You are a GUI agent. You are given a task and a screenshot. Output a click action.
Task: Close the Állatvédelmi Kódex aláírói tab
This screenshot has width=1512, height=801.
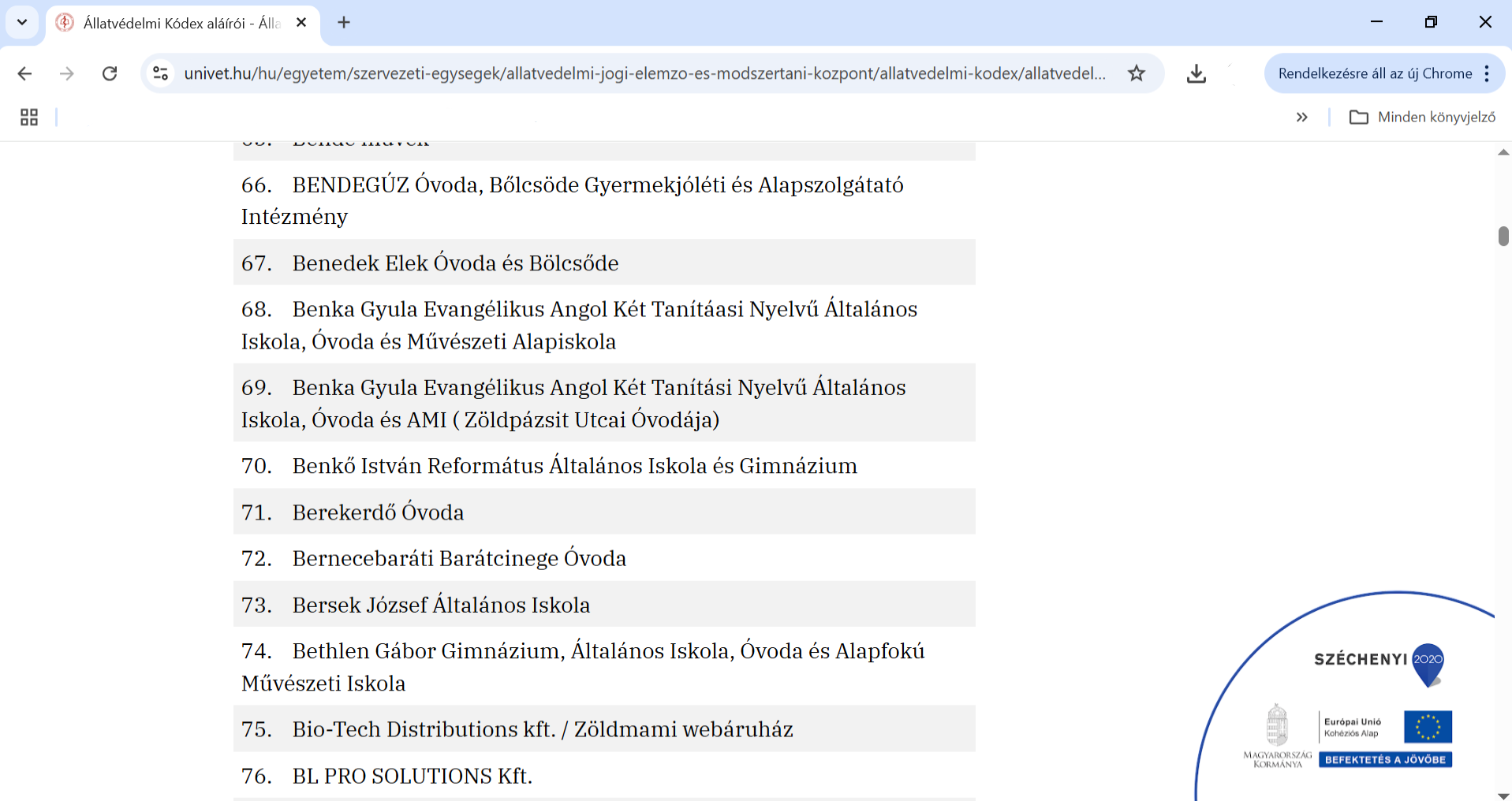tap(301, 23)
